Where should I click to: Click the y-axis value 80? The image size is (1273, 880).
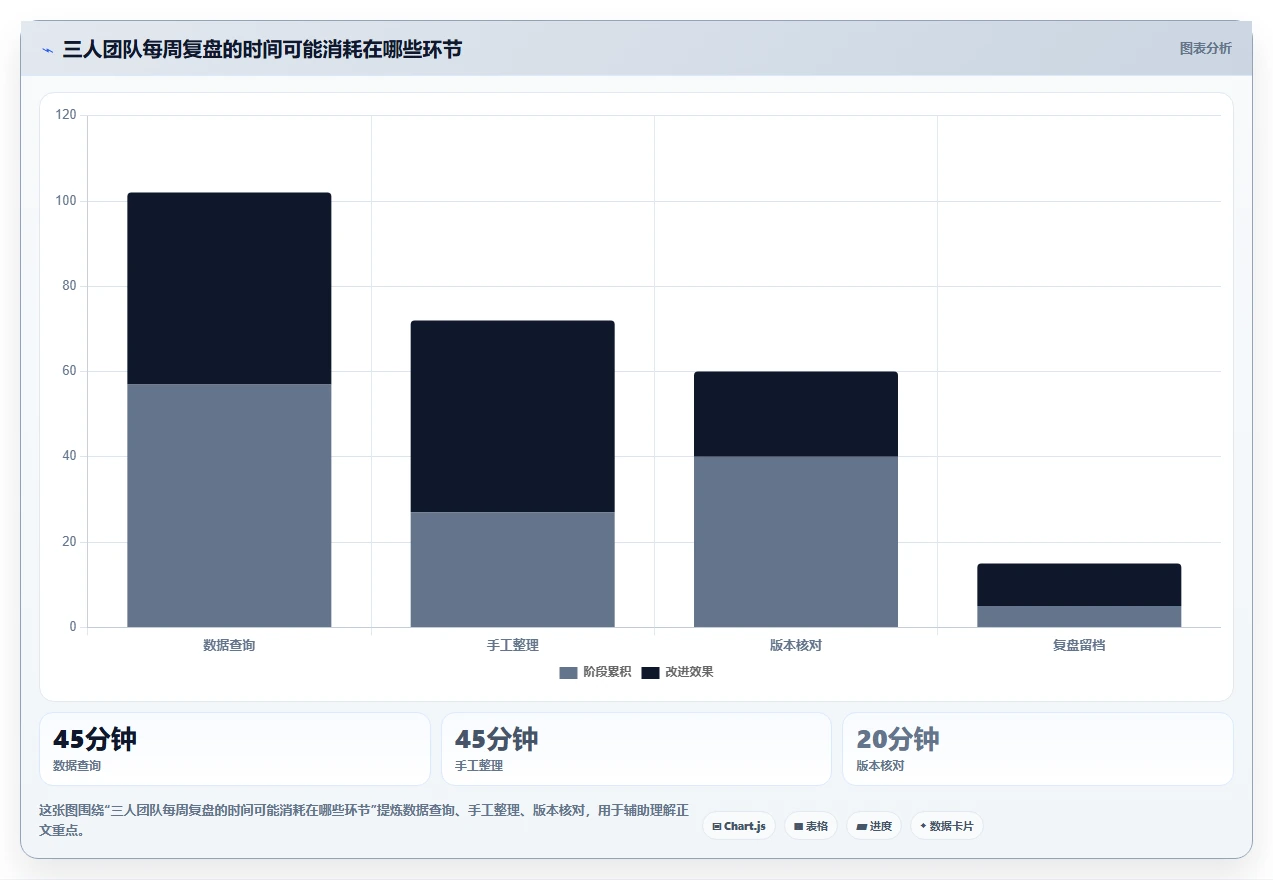69,286
